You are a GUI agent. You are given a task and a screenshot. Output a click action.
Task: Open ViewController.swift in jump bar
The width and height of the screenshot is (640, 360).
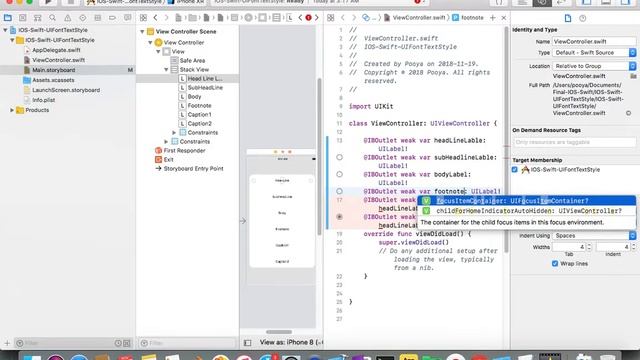coord(415,18)
